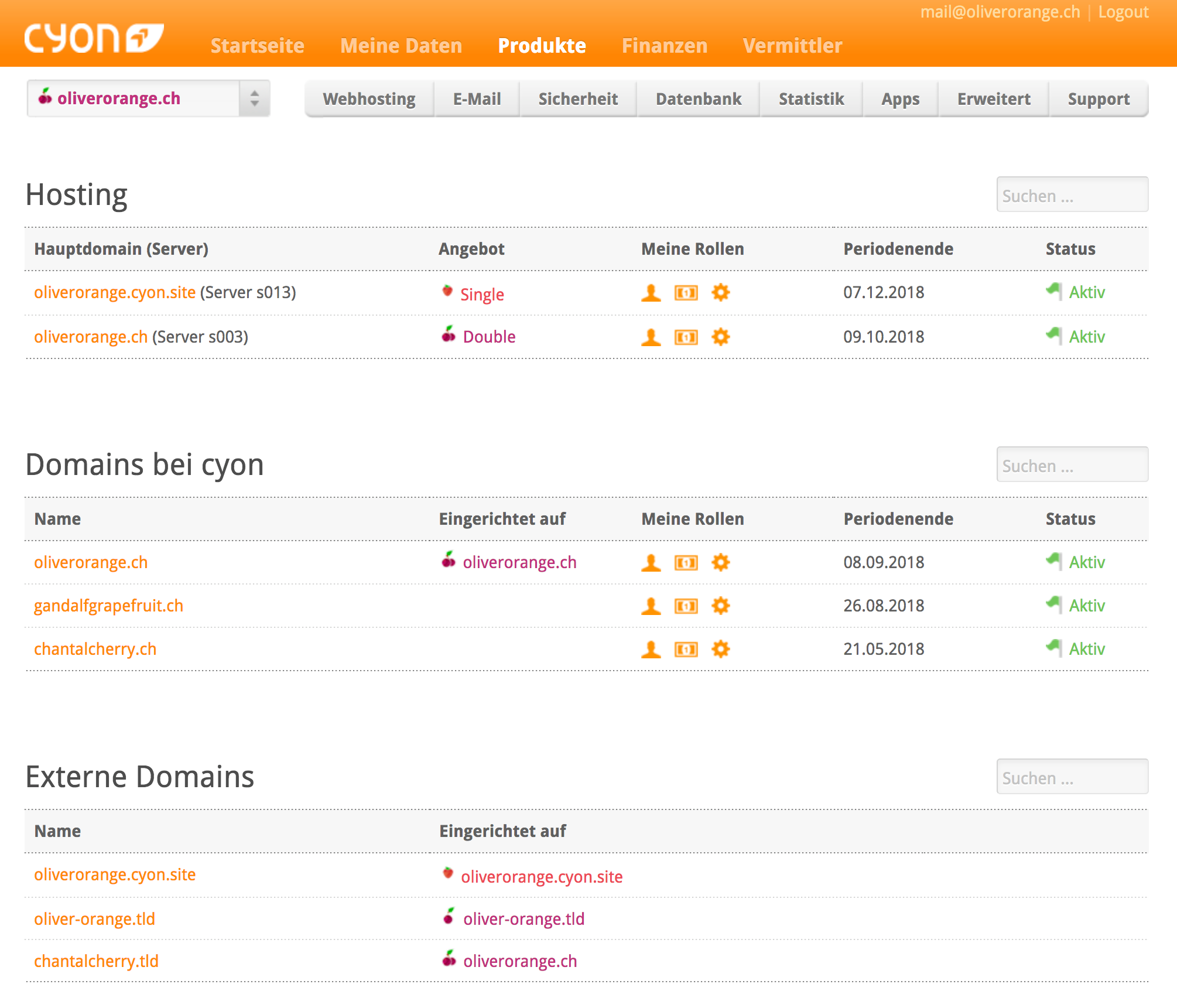1177x1008 pixels.
Task: Click the cherry icon beside Double offer
Action: [449, 335]
